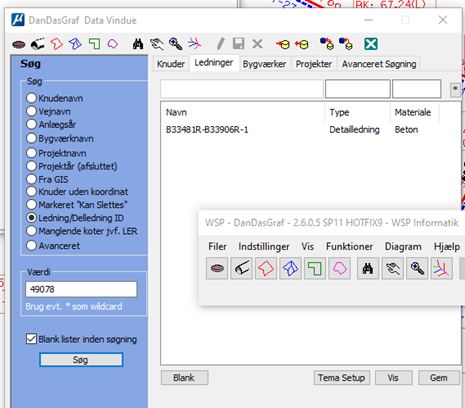Viewport: 465px width, 408px height.
Task: Click the asterisk filter button beside the filter fields
Action: pos(455,89)
